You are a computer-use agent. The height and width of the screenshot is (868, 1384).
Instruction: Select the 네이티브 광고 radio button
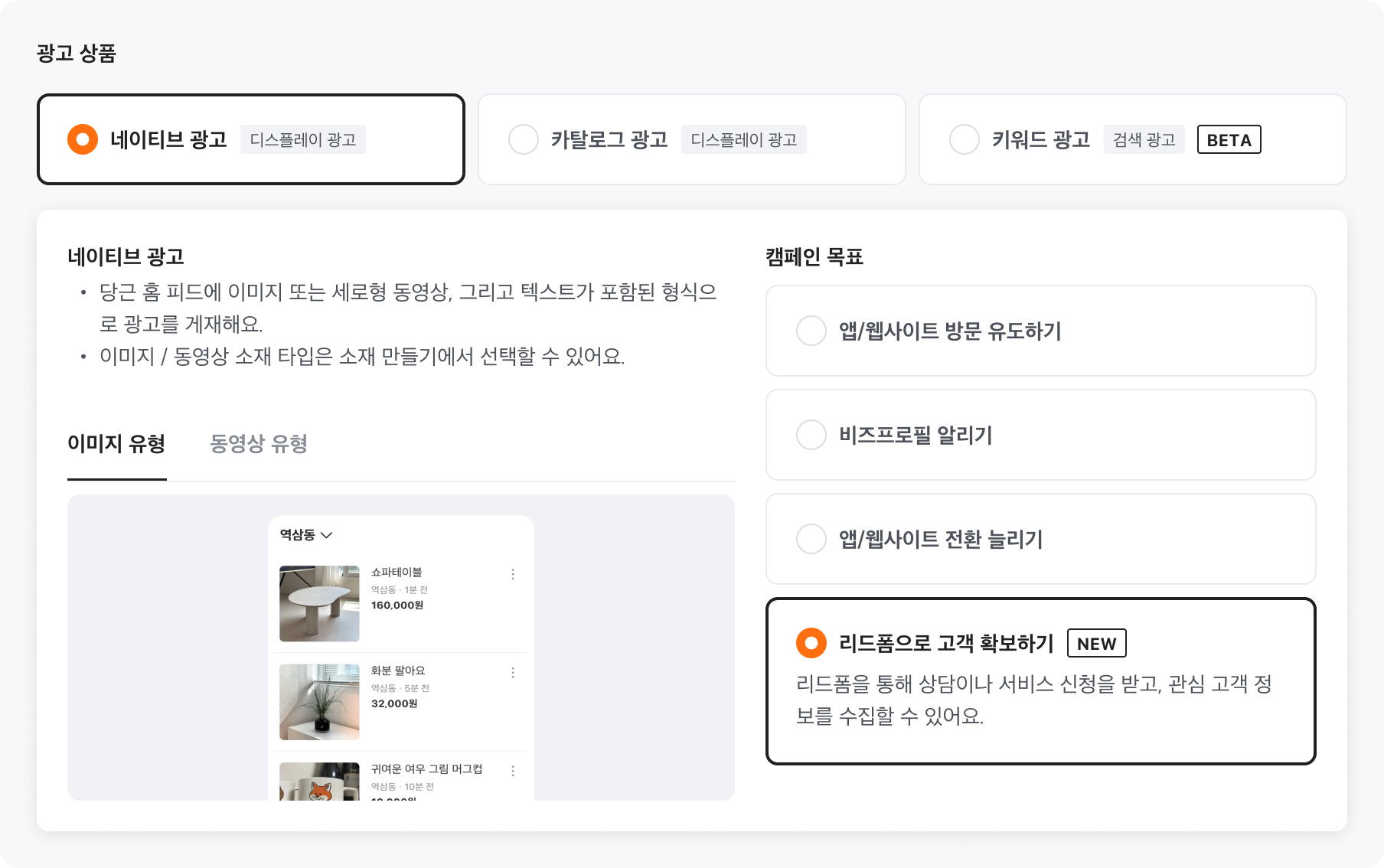coord(83,139)
